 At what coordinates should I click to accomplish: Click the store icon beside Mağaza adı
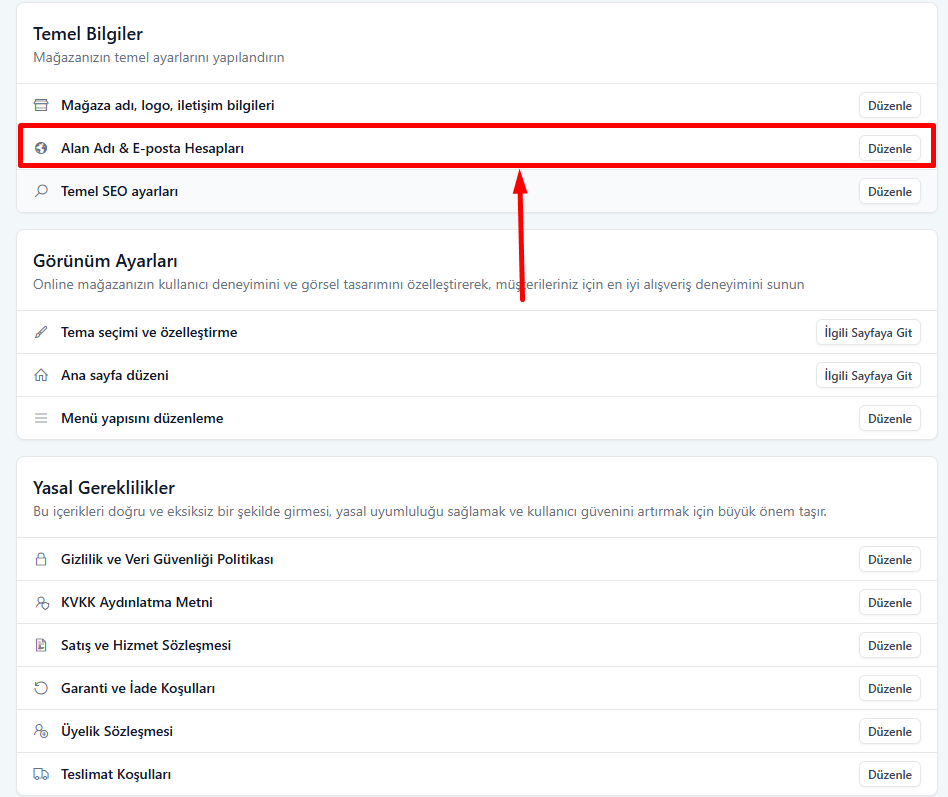(x=41, y=105)
